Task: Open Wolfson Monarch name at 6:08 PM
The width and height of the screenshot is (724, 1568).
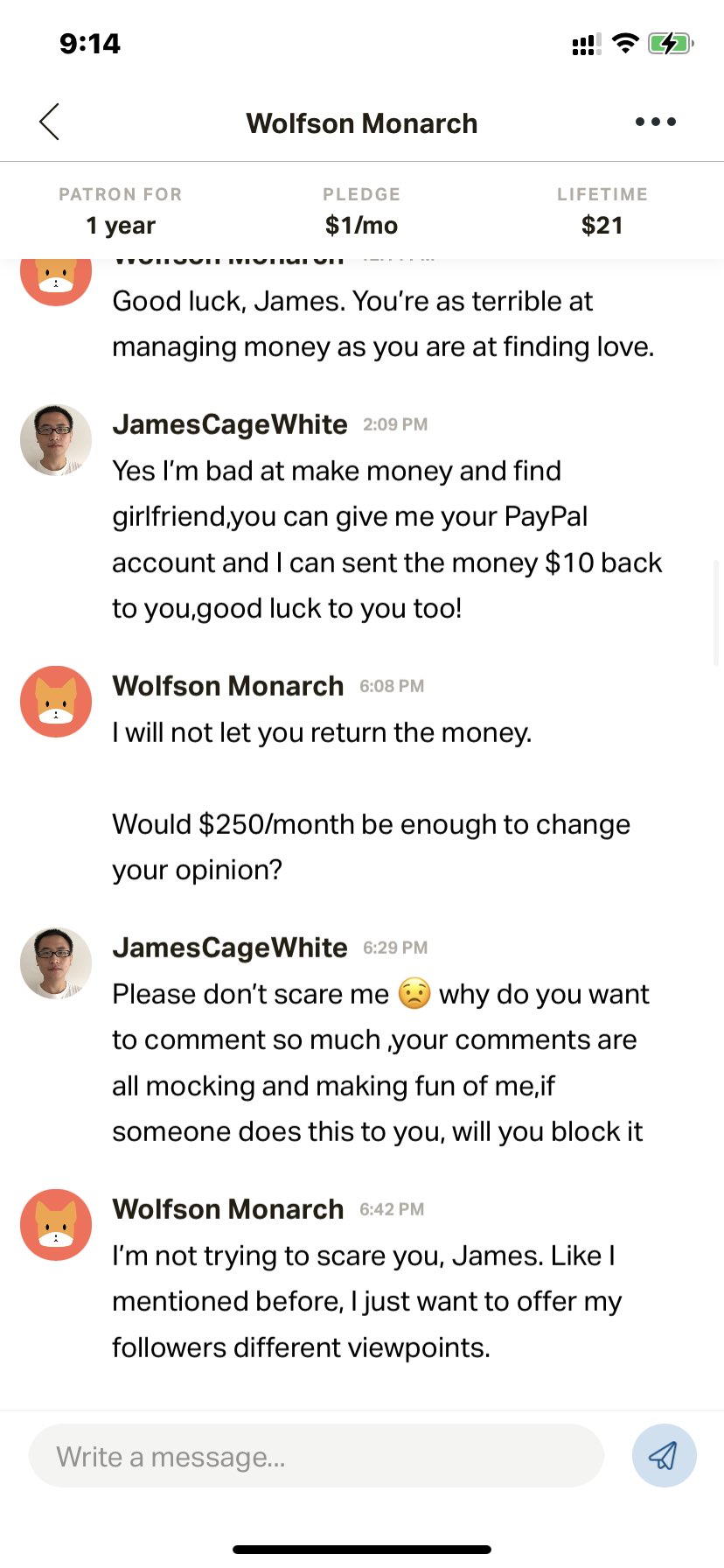Action: pyautogui.click(x=227, y=686)
